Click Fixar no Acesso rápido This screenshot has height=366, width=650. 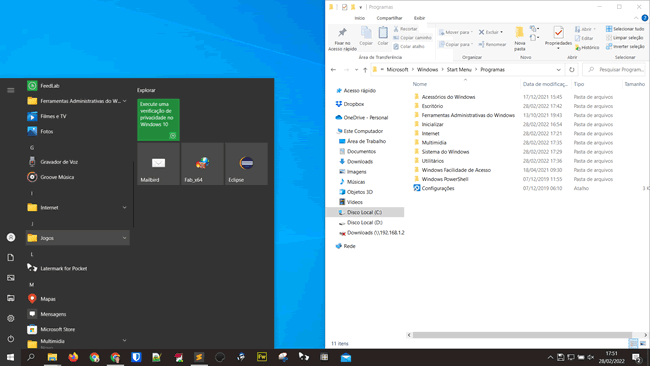342,39
